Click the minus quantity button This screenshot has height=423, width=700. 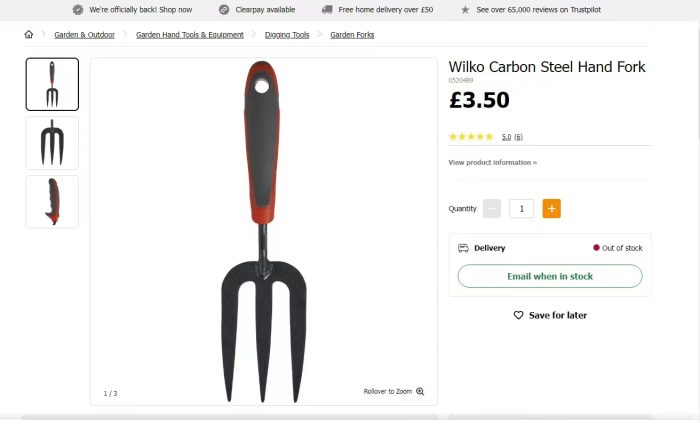(491, 209)
